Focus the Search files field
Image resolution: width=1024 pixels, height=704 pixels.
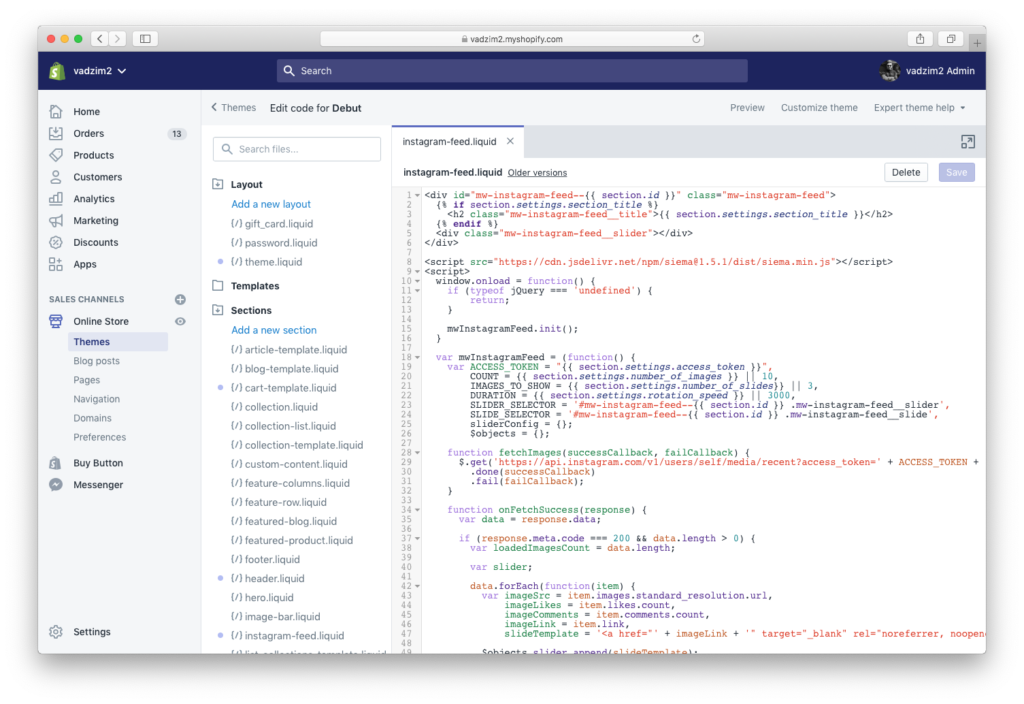coord(297,149)
